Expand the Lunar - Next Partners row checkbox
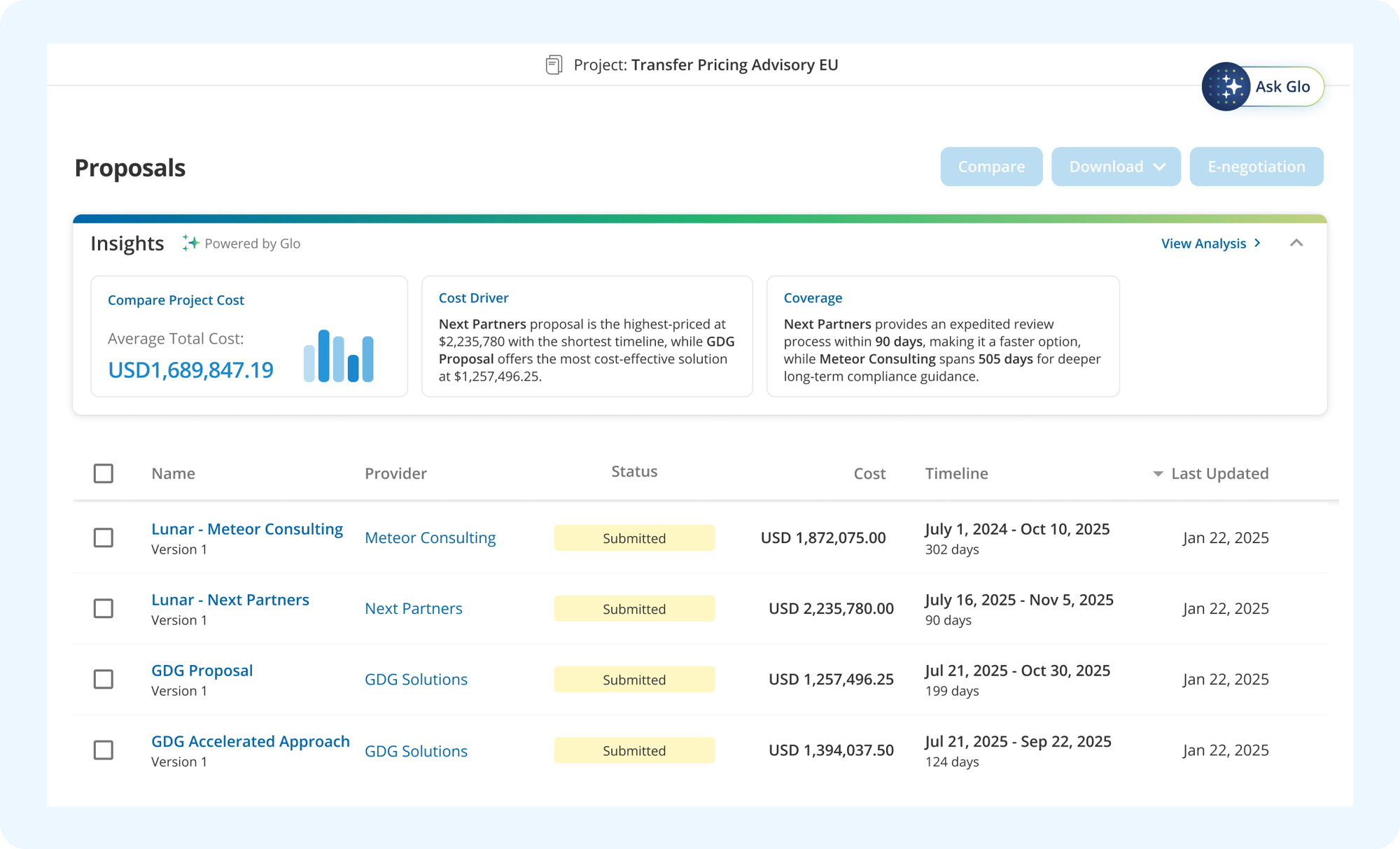Screen dimensions: 1400x849 (103, 608)
